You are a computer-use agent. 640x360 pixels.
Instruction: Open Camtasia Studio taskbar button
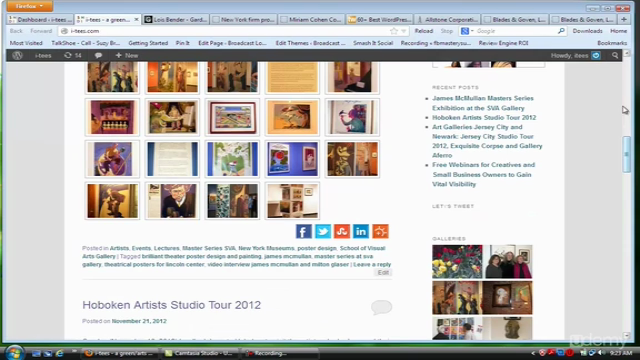point(200,353)
